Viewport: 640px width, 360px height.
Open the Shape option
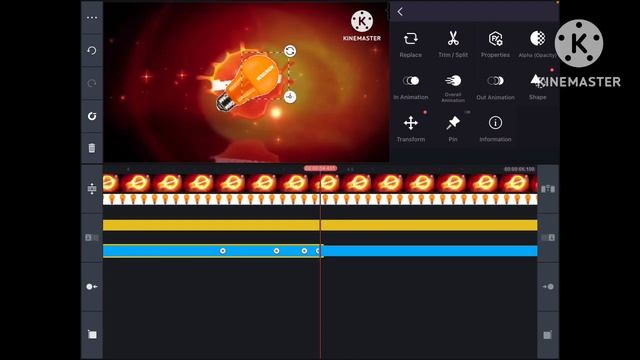(x=537, y=87)
